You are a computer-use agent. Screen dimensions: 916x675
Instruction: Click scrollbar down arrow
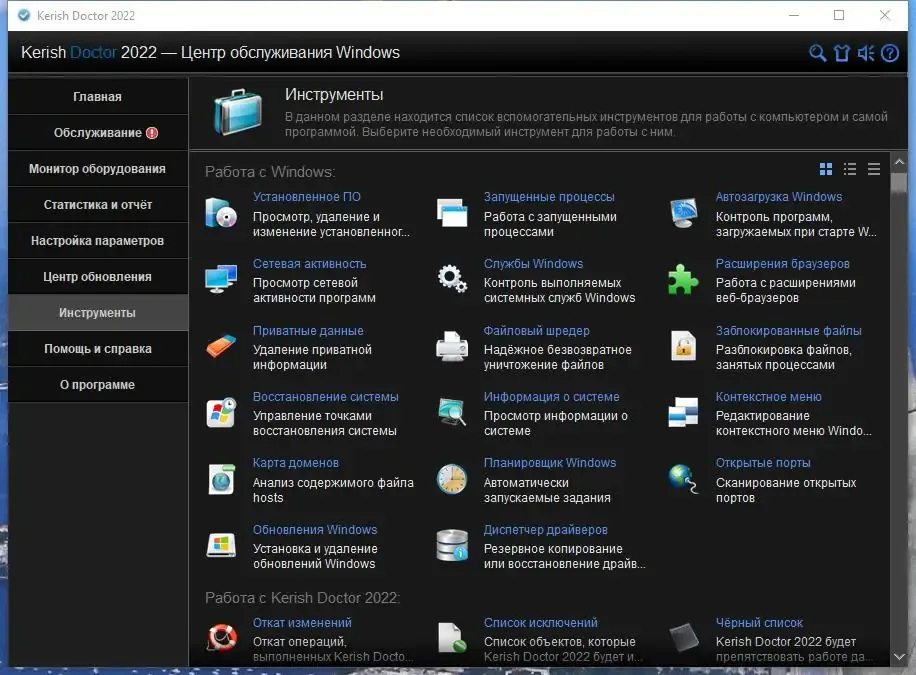899,657
